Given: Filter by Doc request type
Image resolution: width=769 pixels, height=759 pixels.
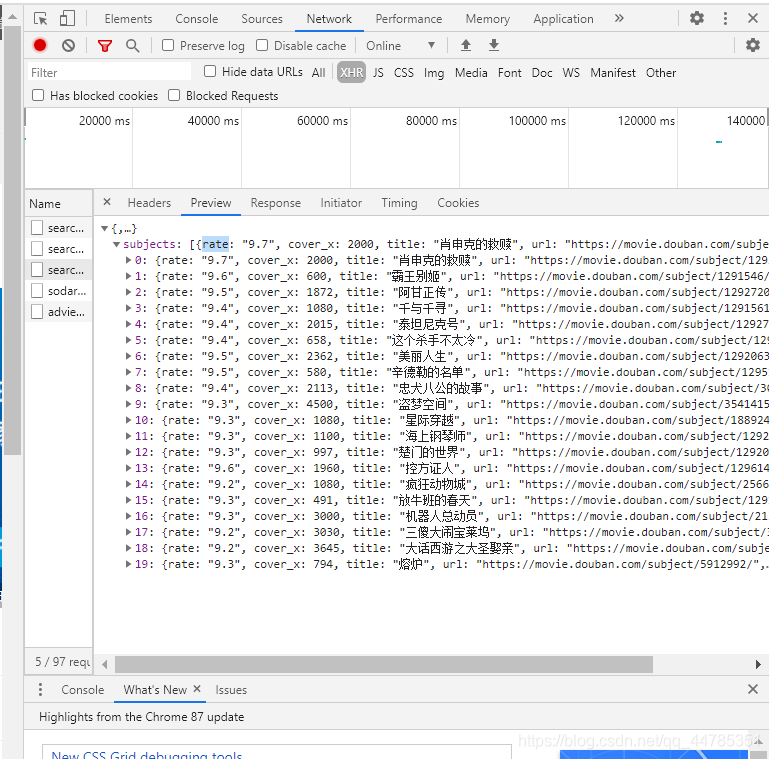Looking at the screenshot, I should [541, 73].
